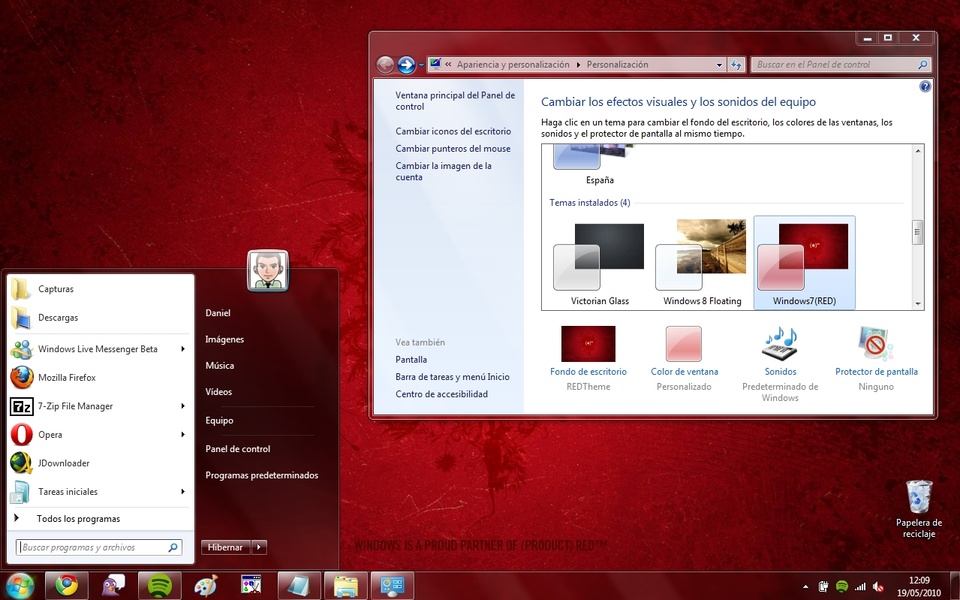Open Protector de pantalla icon
The image size is (960, 600).
coord(876,344)
